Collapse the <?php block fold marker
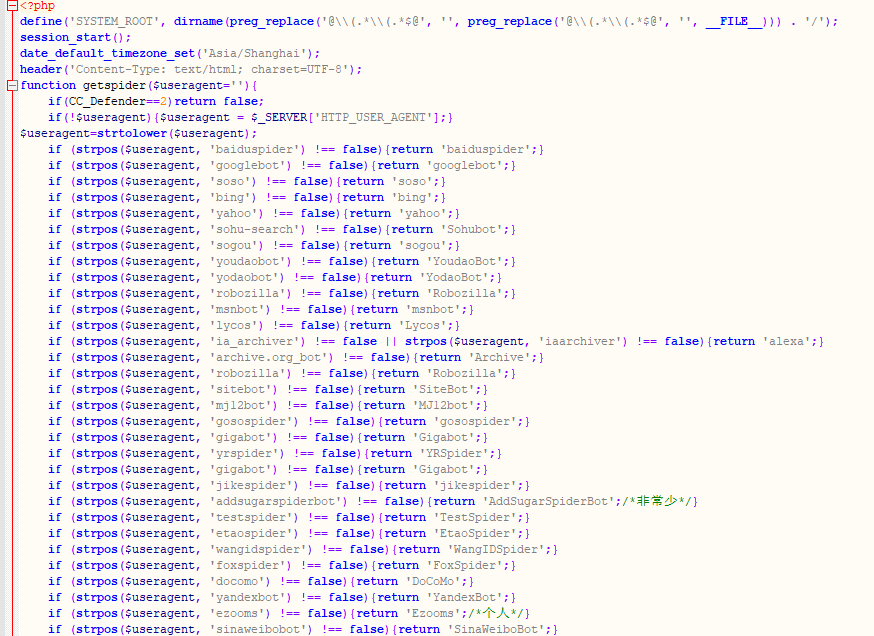 click(x=12, y=6)
